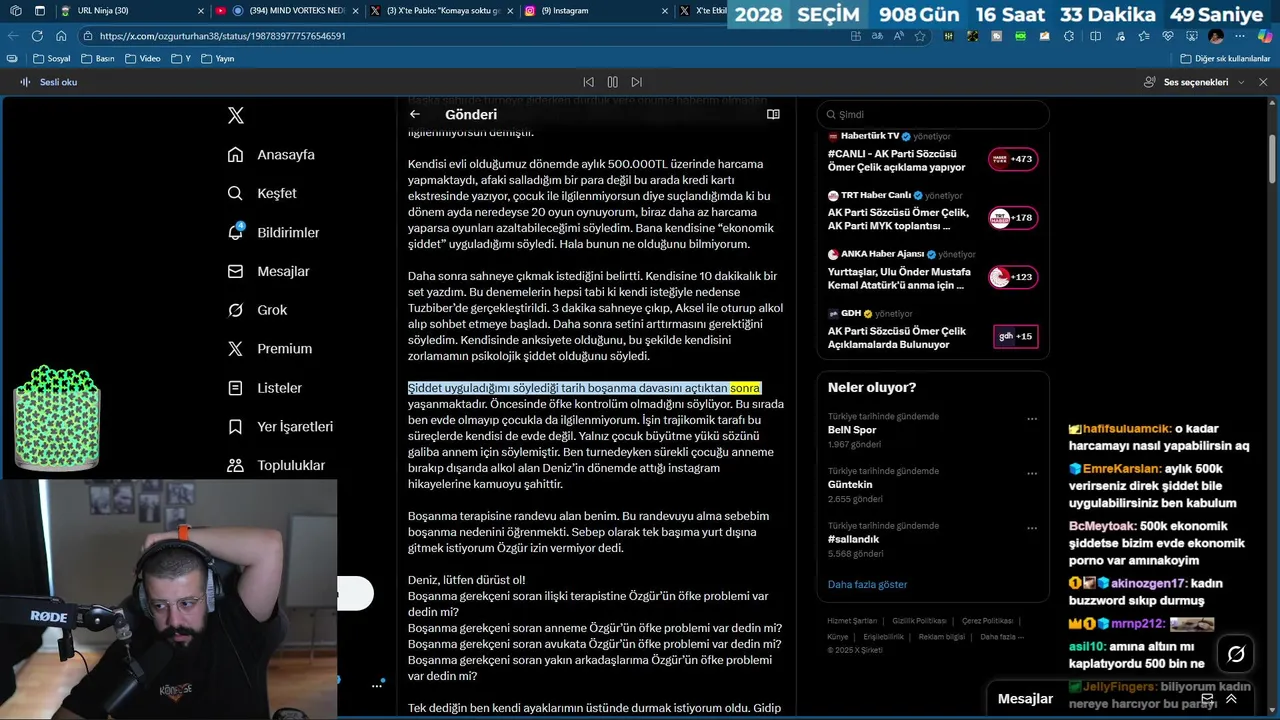
Task: Open Hizmet Şartları footer link
Action: tap(852, 621)
